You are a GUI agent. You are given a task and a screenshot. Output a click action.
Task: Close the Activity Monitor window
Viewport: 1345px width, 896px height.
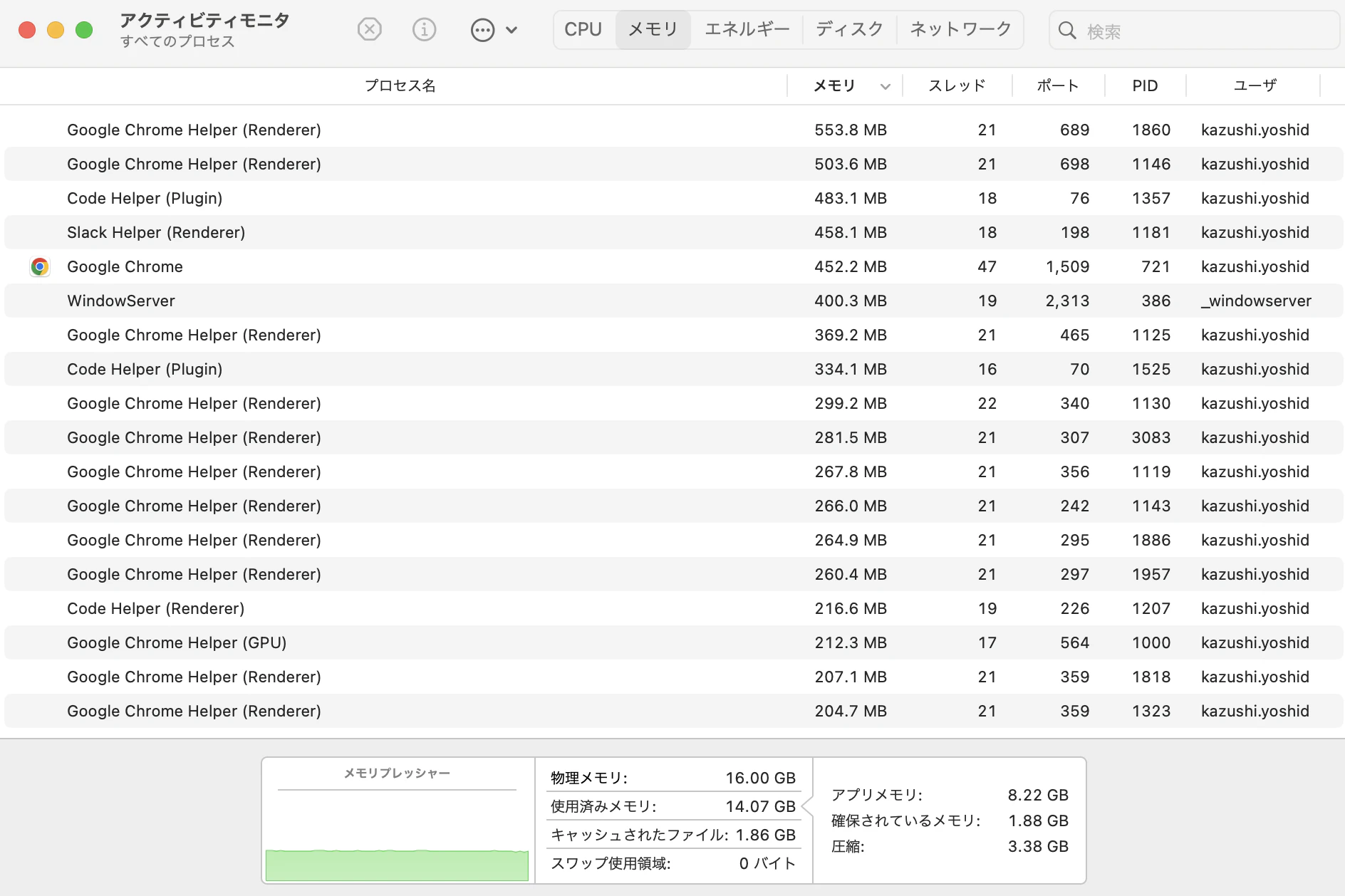click(x=27, y=30)
